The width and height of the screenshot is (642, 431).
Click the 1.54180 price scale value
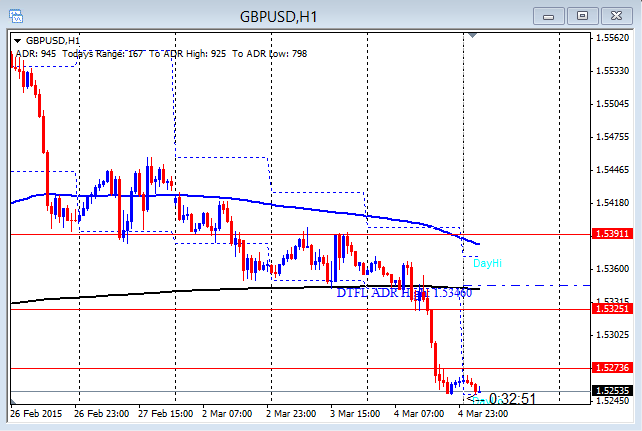pos(613,203)
